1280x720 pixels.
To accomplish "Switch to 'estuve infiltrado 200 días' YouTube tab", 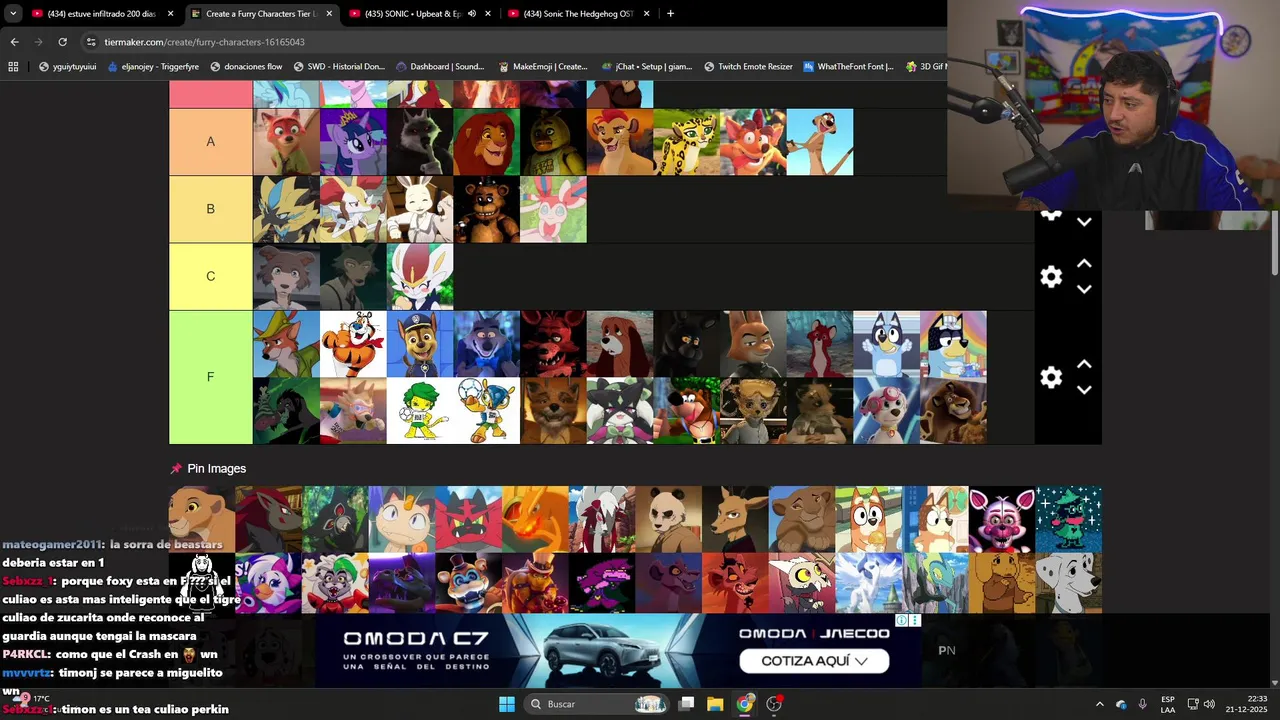I will [x=103, y=14].
